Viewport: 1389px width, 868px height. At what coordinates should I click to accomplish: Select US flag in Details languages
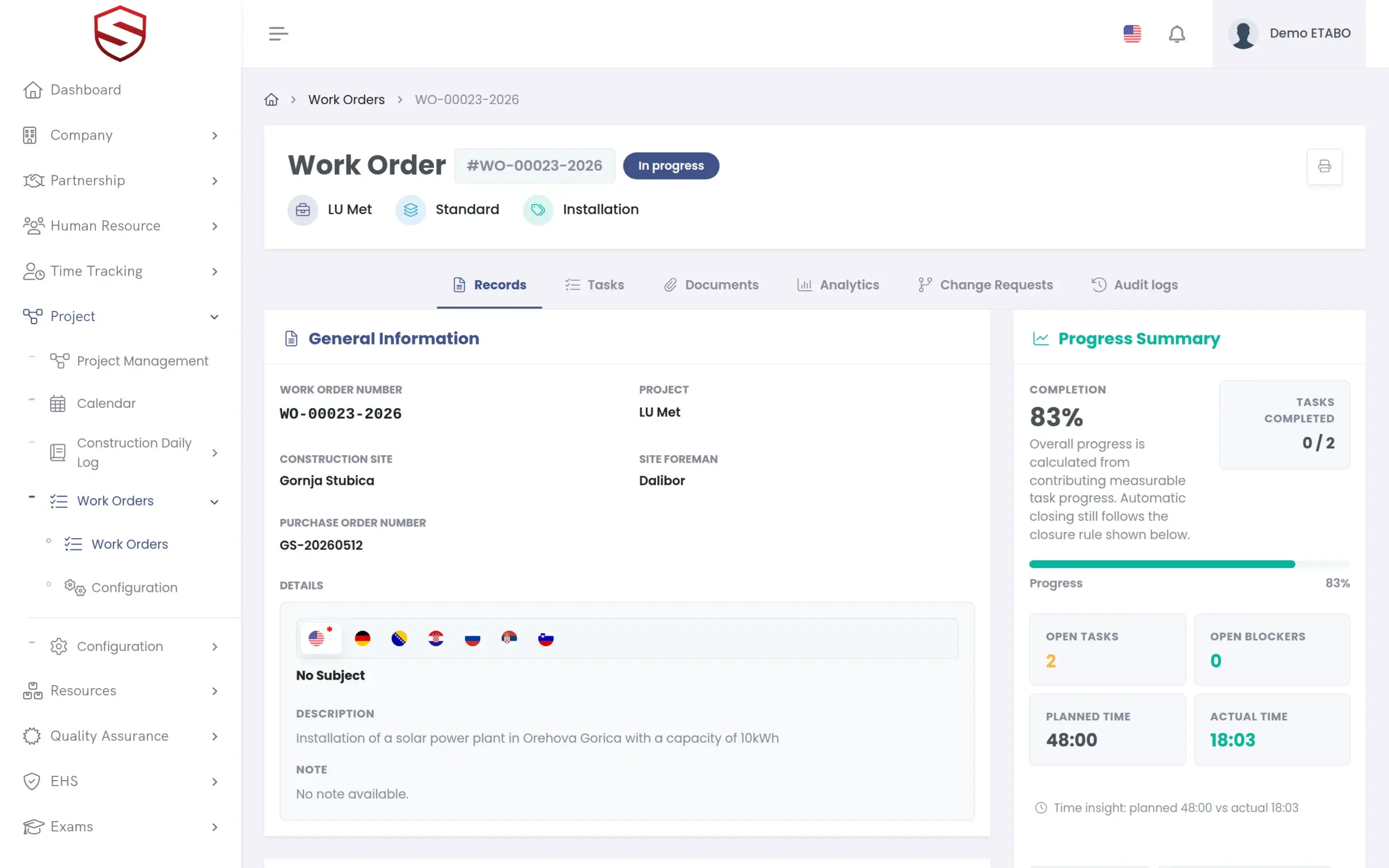[320, 638]
